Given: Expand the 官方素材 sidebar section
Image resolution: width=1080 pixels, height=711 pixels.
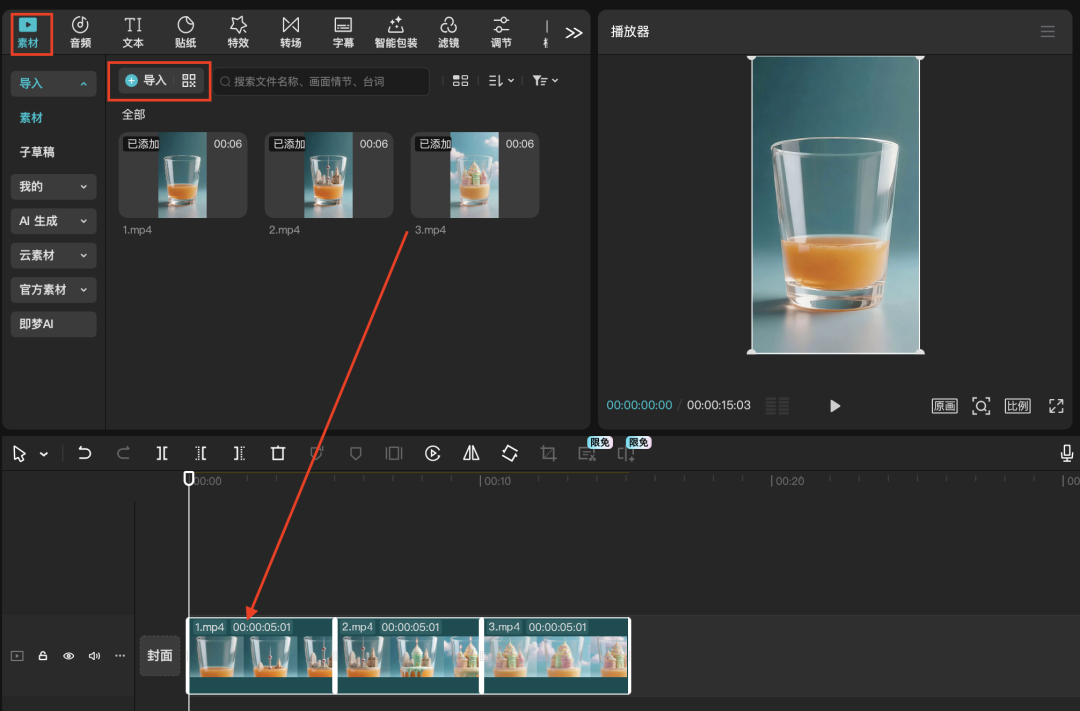Looking at the screenshot, I should (x=54, y=290).
